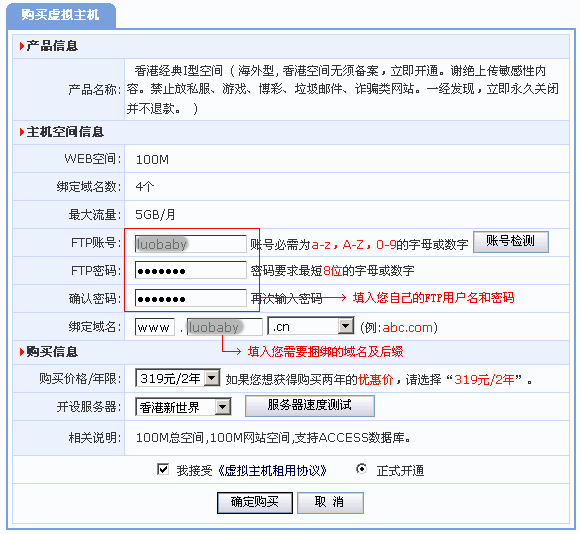The height and width of the screenshot is (534, 580).
Task: Select the 正式开通 radio button
Action: [x=361, y=469]
